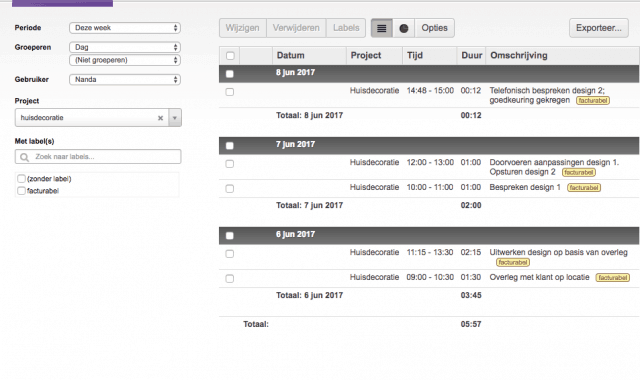Image resolution: width=640 pixels, height=380 pixels.
Task: Click the '7 jun 2017' group header text
Action: click(x=295, y=144)
